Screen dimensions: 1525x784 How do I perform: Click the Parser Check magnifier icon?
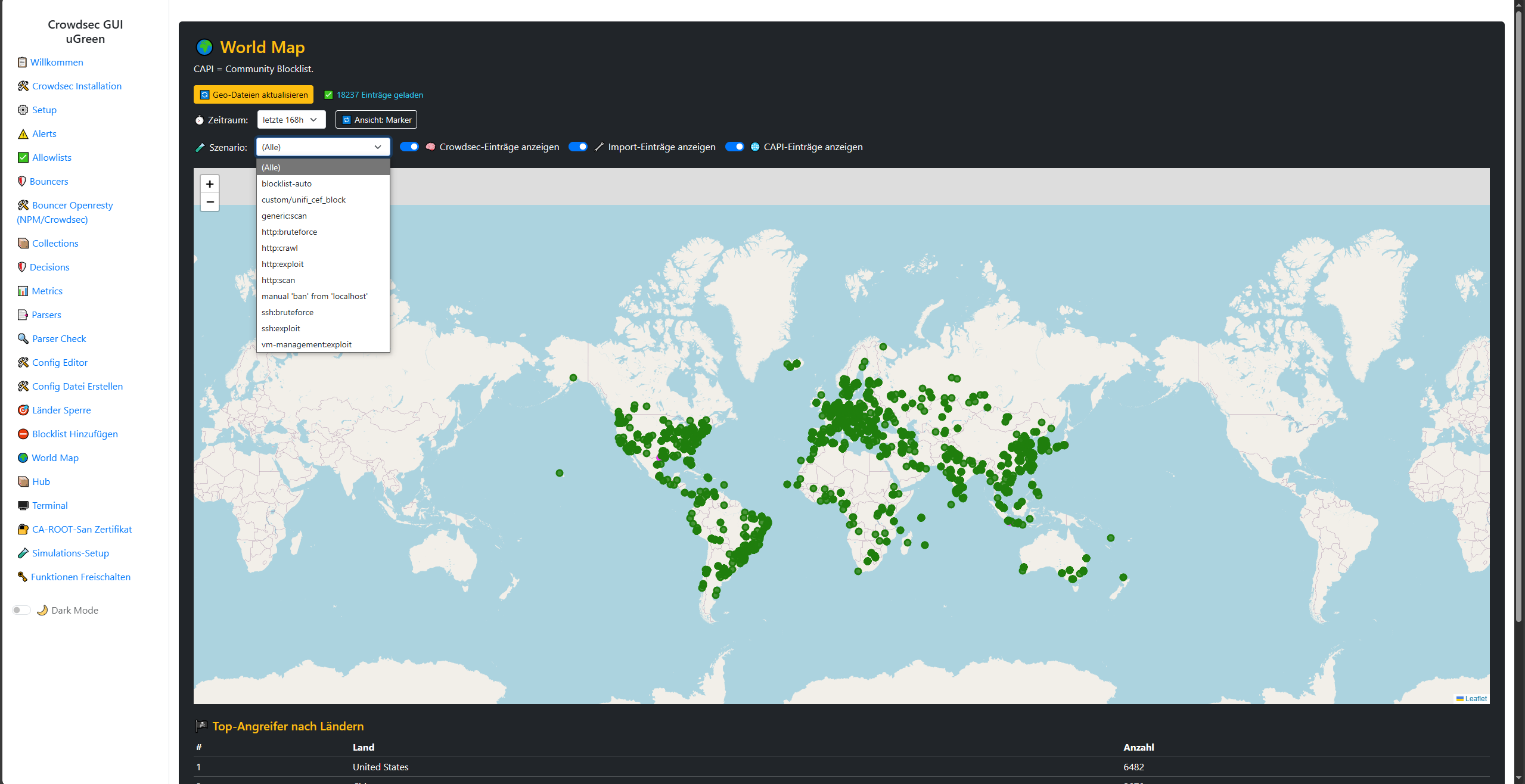(23, 339)
